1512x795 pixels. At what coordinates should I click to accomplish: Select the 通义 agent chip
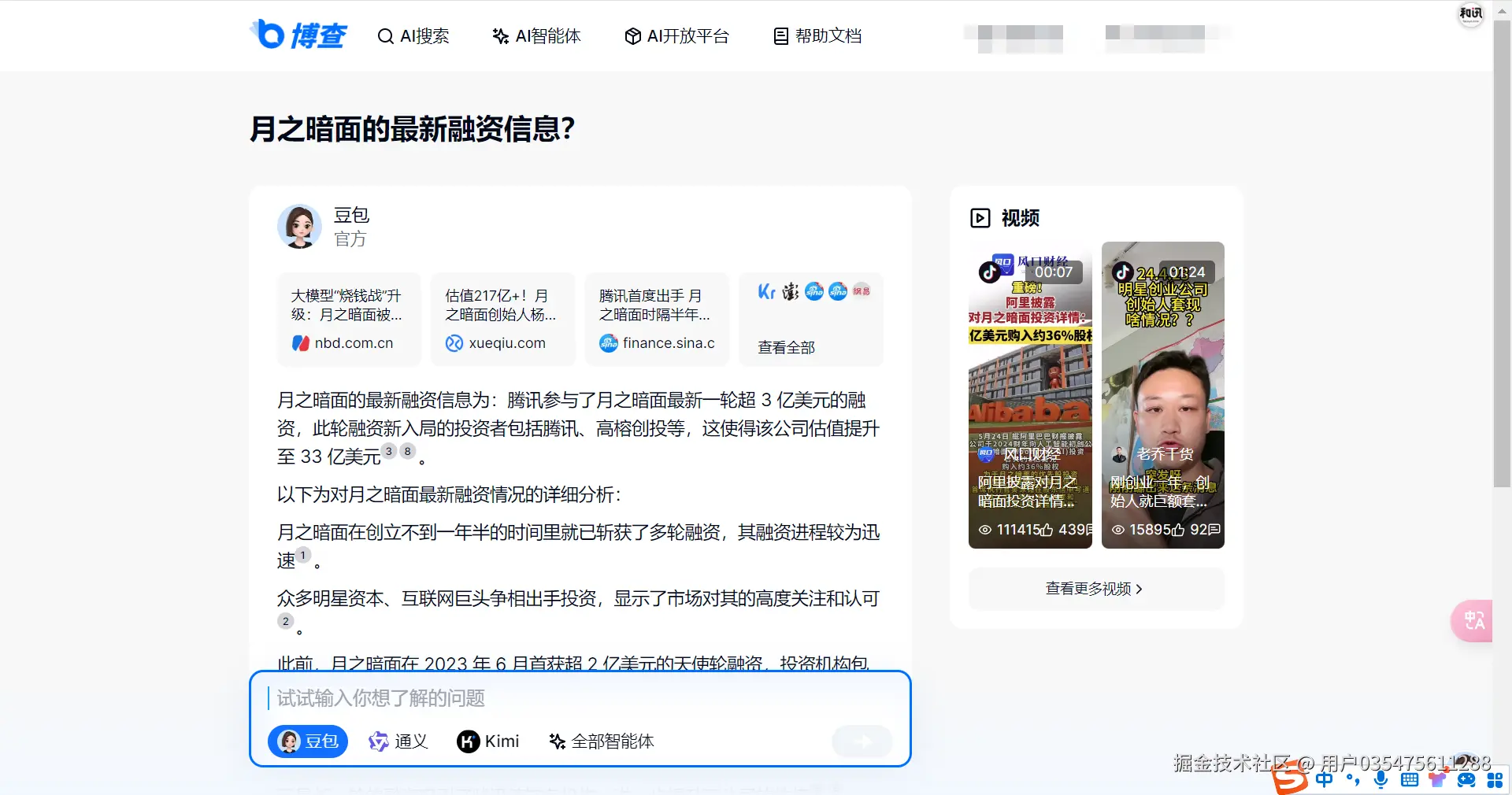click(x=398, y=741)
